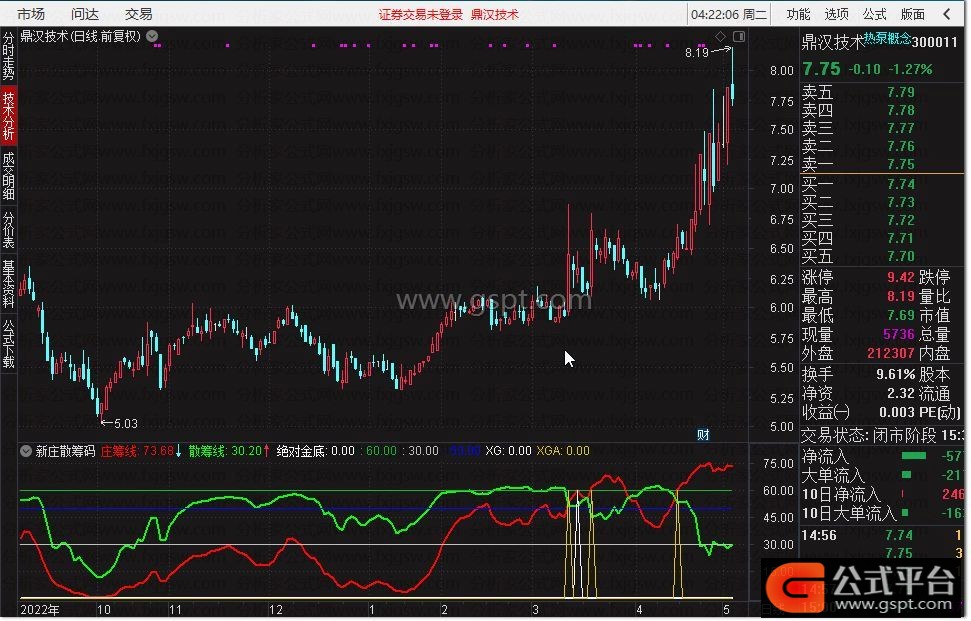Click the 2022年 label on time axis
This screenshot has height=621, width=971.
pyautogui.click(x=40, y=610)
